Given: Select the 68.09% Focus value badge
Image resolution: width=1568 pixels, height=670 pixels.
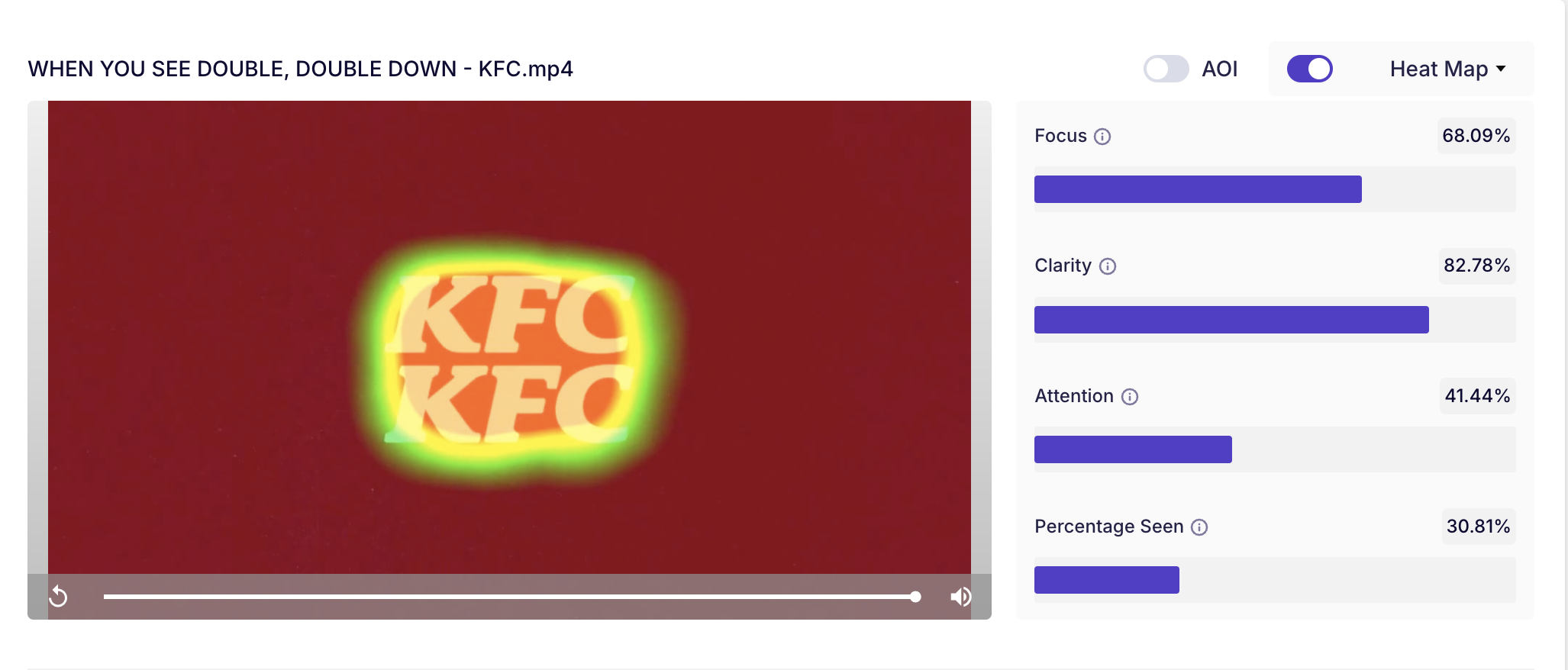Looking at the screenshot, I should [x=1476, y=136].
